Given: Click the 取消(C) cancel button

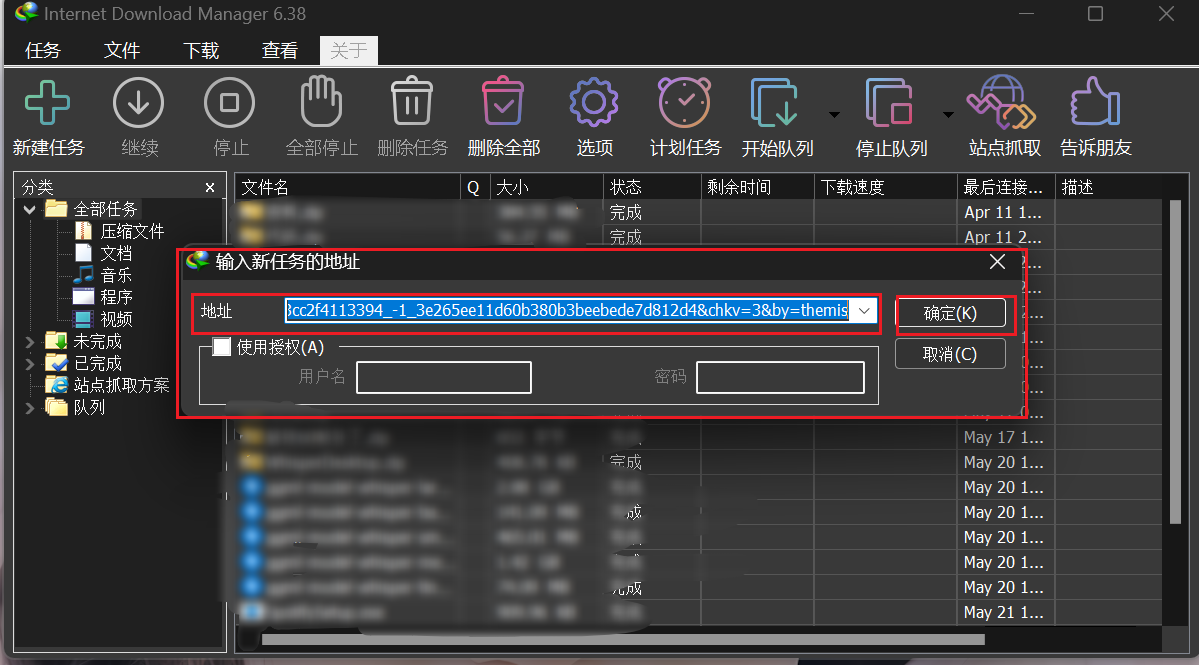Looking at the screenshot, I should [950, 355].
